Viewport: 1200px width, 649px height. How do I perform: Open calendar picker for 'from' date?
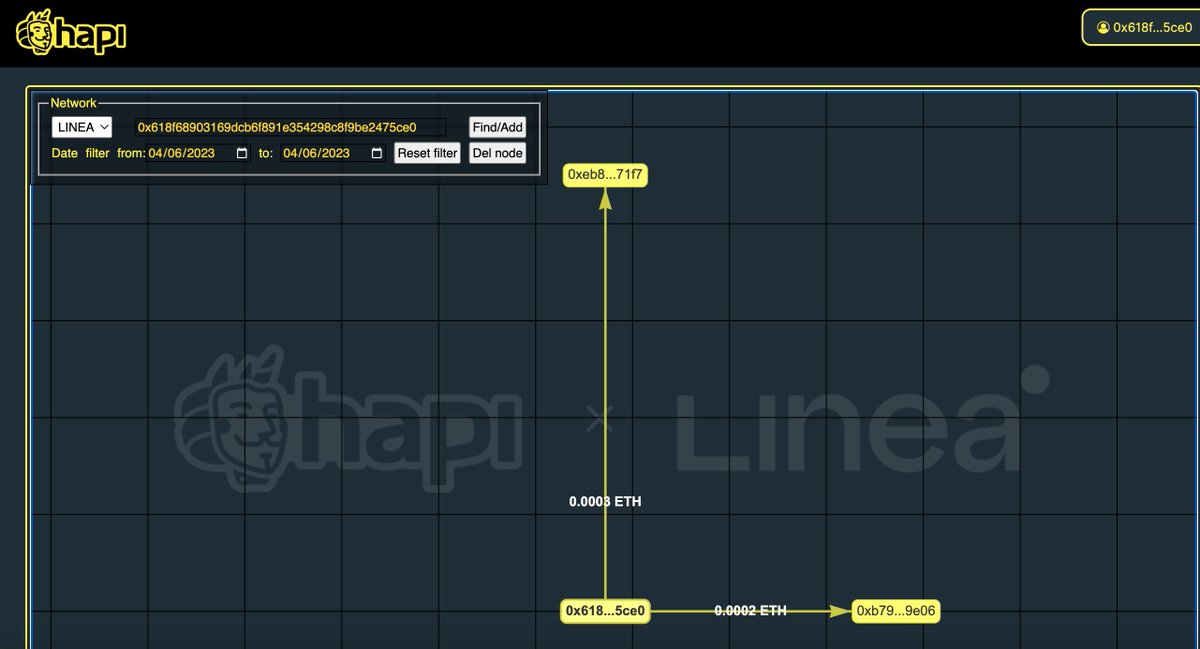[x=242, y=153]
